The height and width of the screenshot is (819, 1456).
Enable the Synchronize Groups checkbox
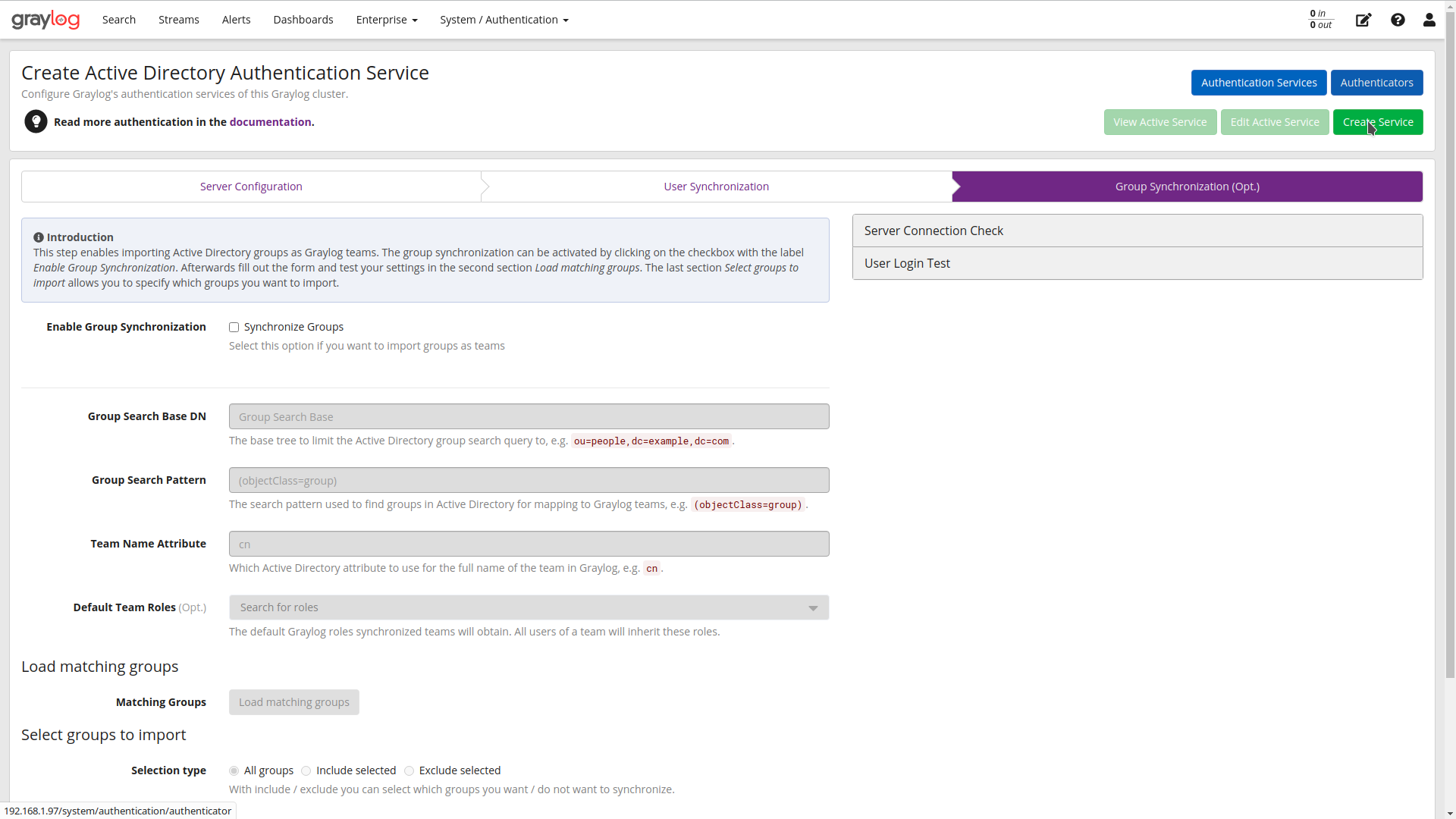pyautogui.click(x=234, y=327)
